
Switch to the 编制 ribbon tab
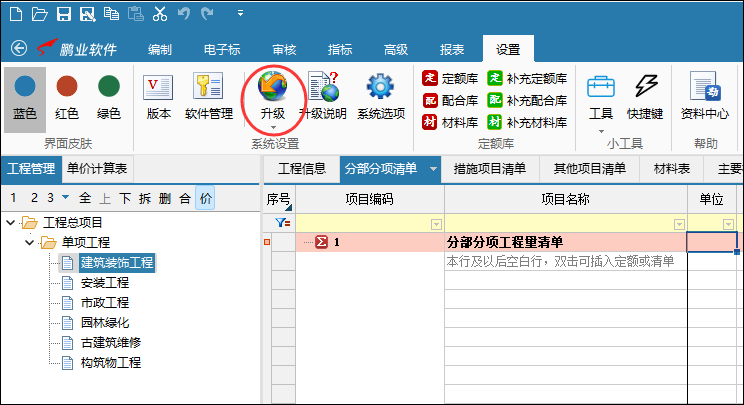(x=160, y=49)
